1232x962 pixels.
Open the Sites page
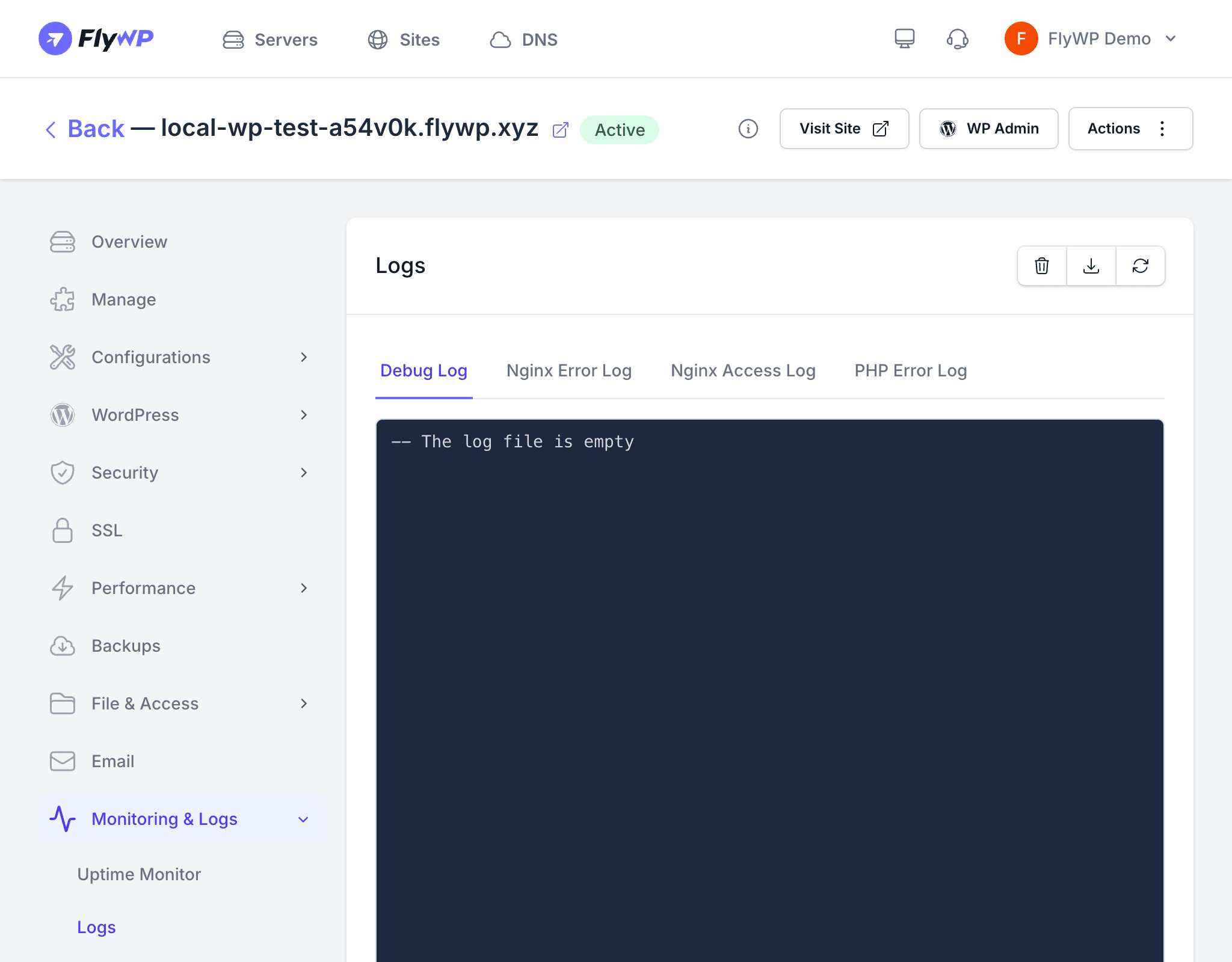pyautogui.click(x=403, y=40)
